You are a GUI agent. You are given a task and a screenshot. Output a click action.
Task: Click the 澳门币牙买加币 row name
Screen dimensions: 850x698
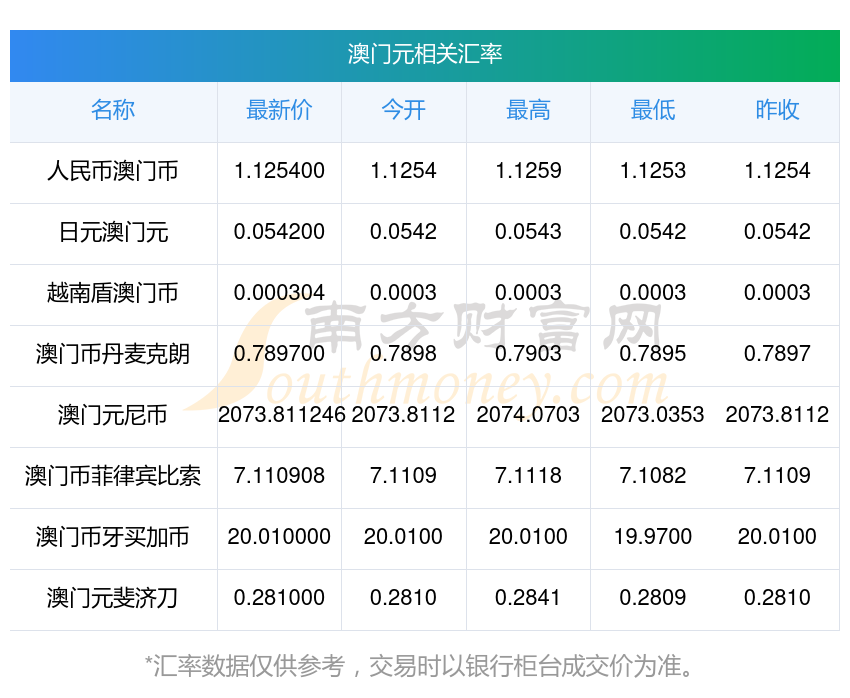click(113, 537)
